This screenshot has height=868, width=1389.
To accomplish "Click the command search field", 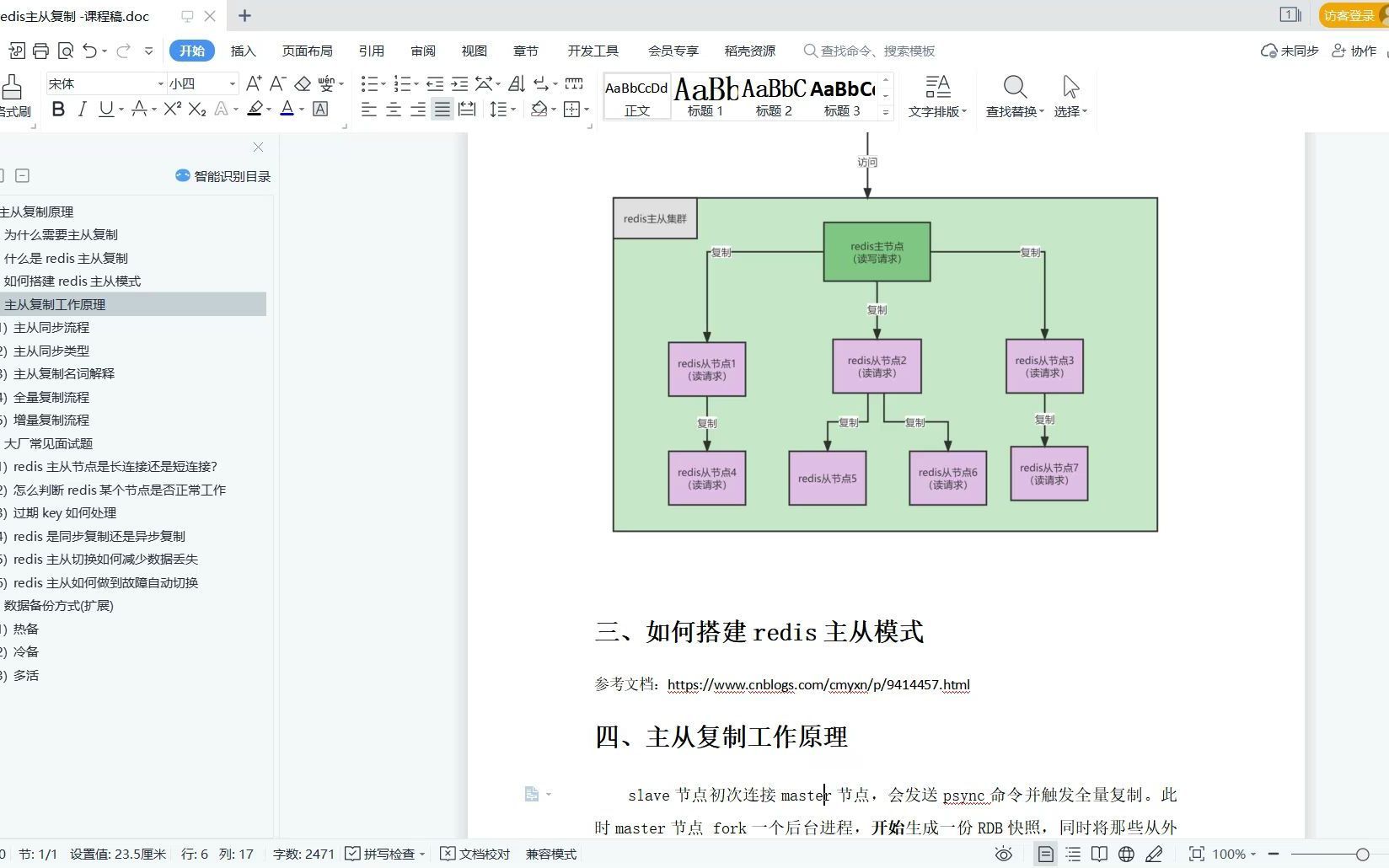I will pos(870,51).
